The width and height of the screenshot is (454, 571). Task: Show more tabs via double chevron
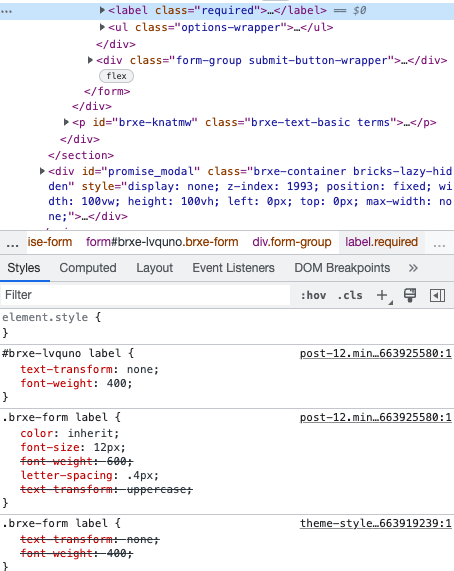click(413, 268)
